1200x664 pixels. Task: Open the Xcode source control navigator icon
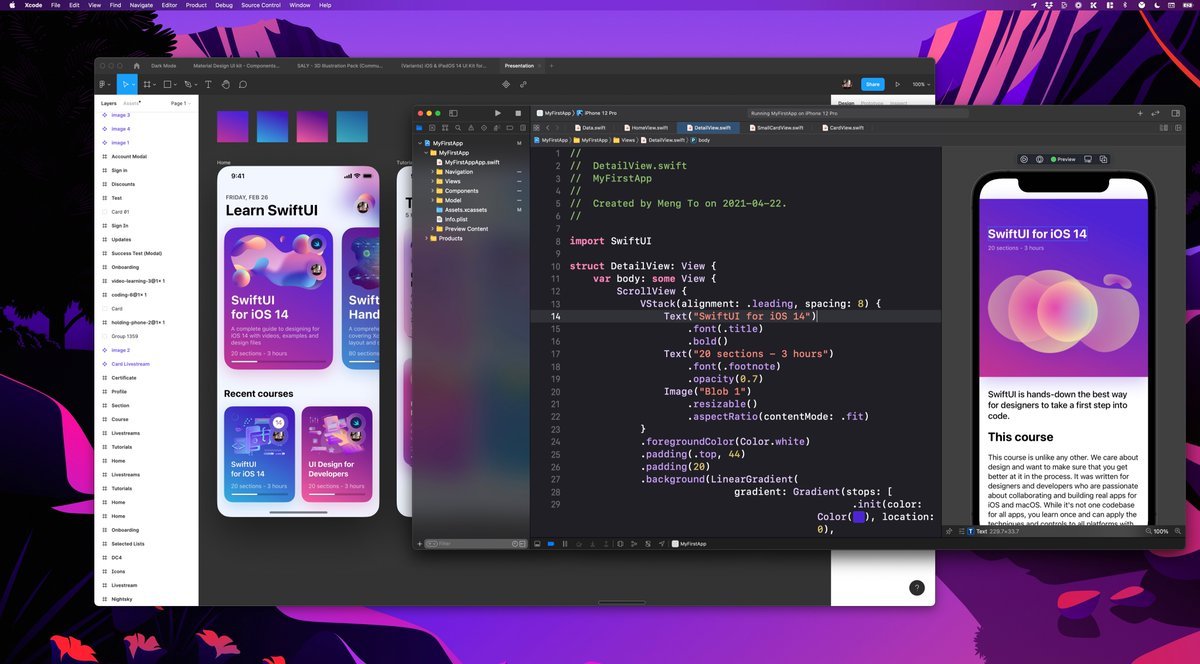point(432,128)
